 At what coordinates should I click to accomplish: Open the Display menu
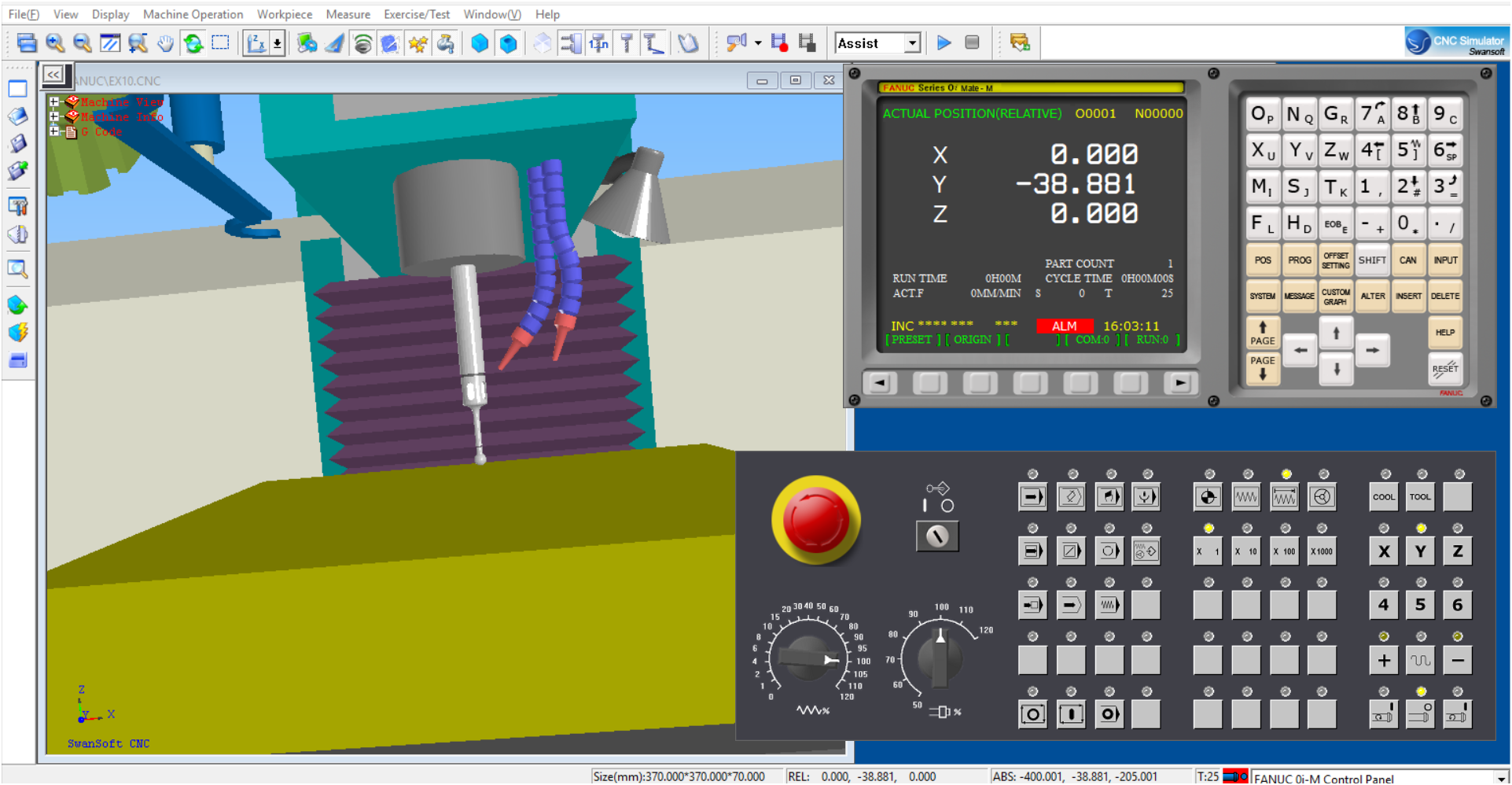tap(110, 14)
